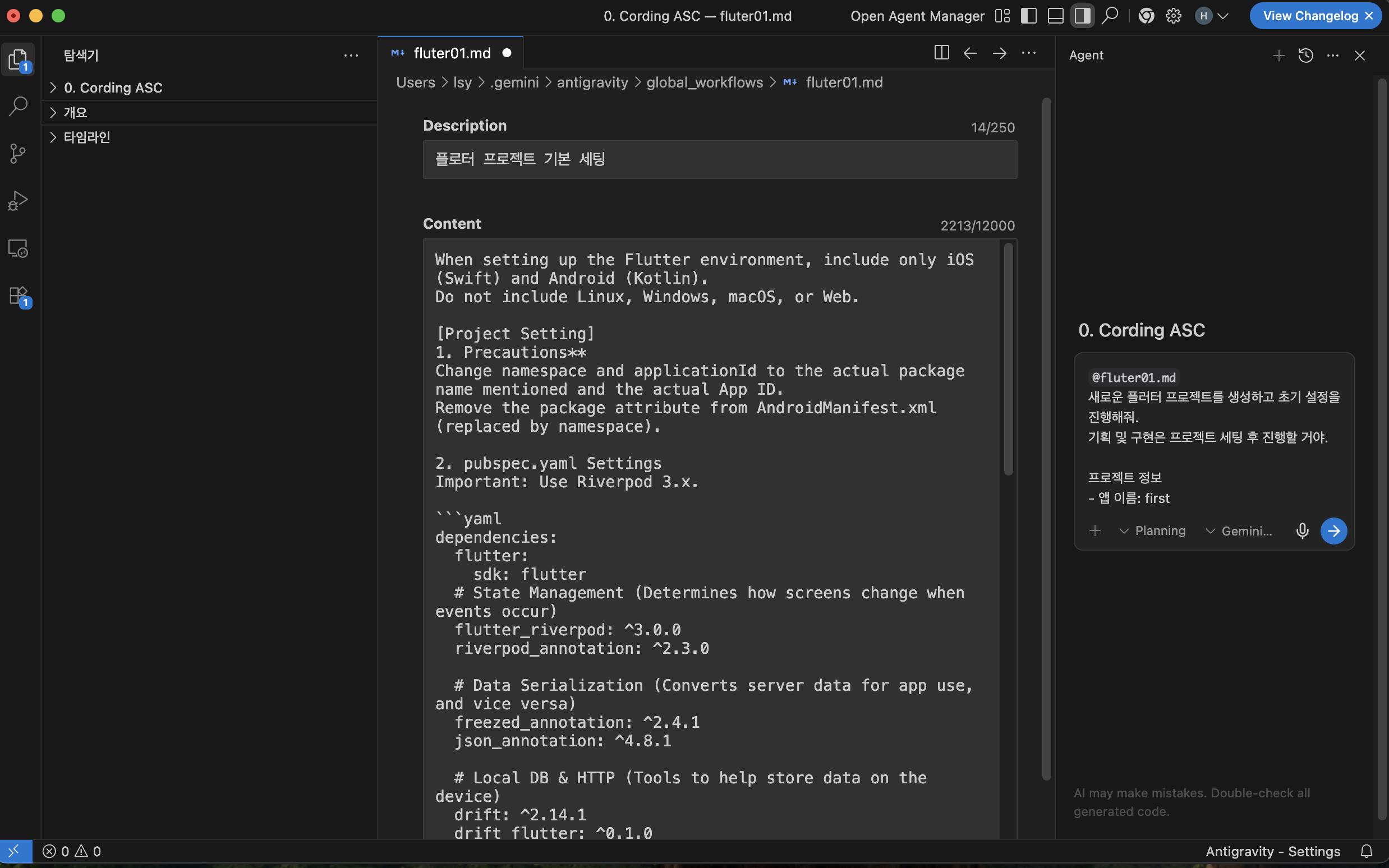Click Open Agent Manager
This screenshot has width=1389, height=868.
click(917, 16)
